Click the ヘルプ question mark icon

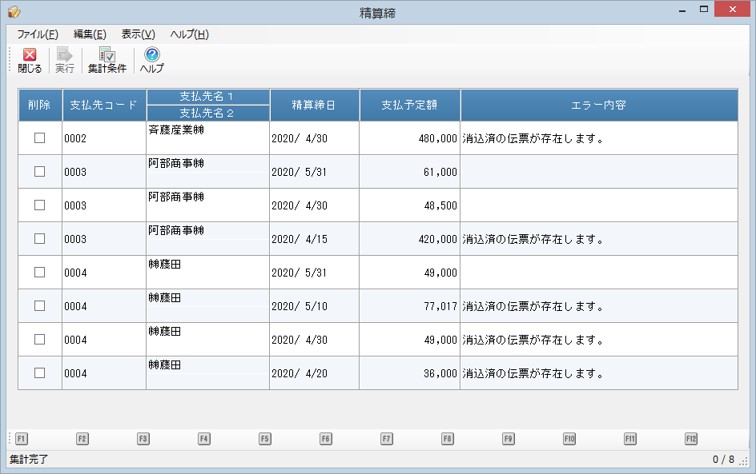tap(152, 54)
